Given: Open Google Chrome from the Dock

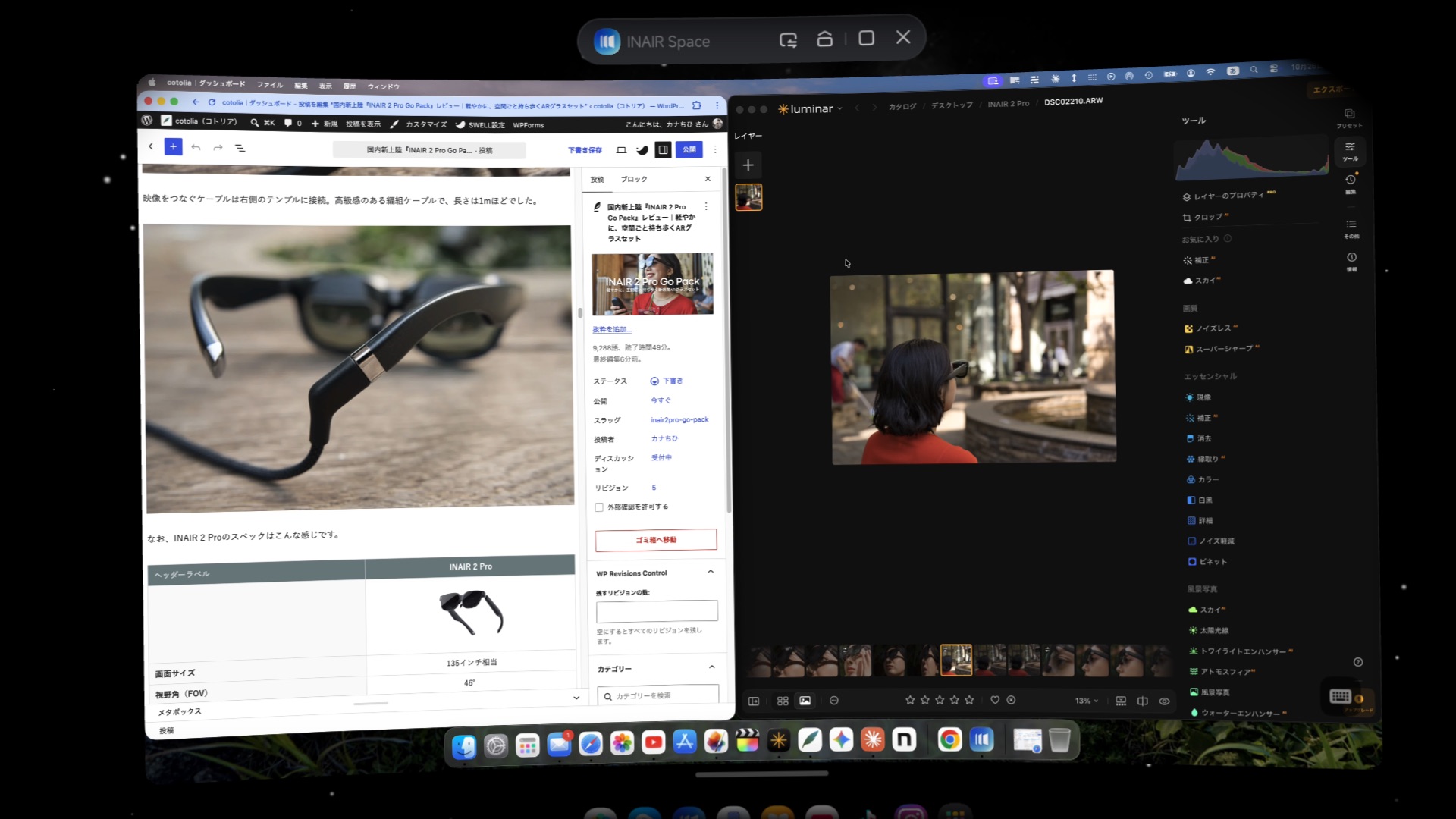Looking at the screenshot, I should [949, 739].
